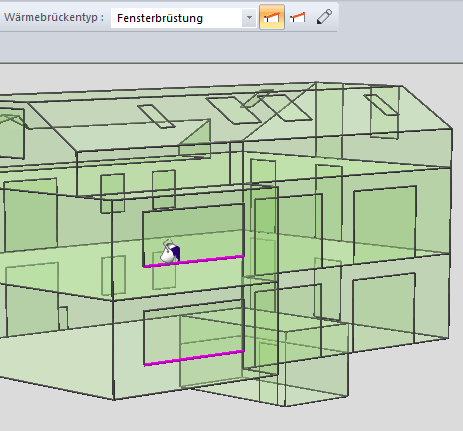Pick the large ground floor front window
Image resolution: width=463 pixels, height=431 pixels.
point(194,332)
